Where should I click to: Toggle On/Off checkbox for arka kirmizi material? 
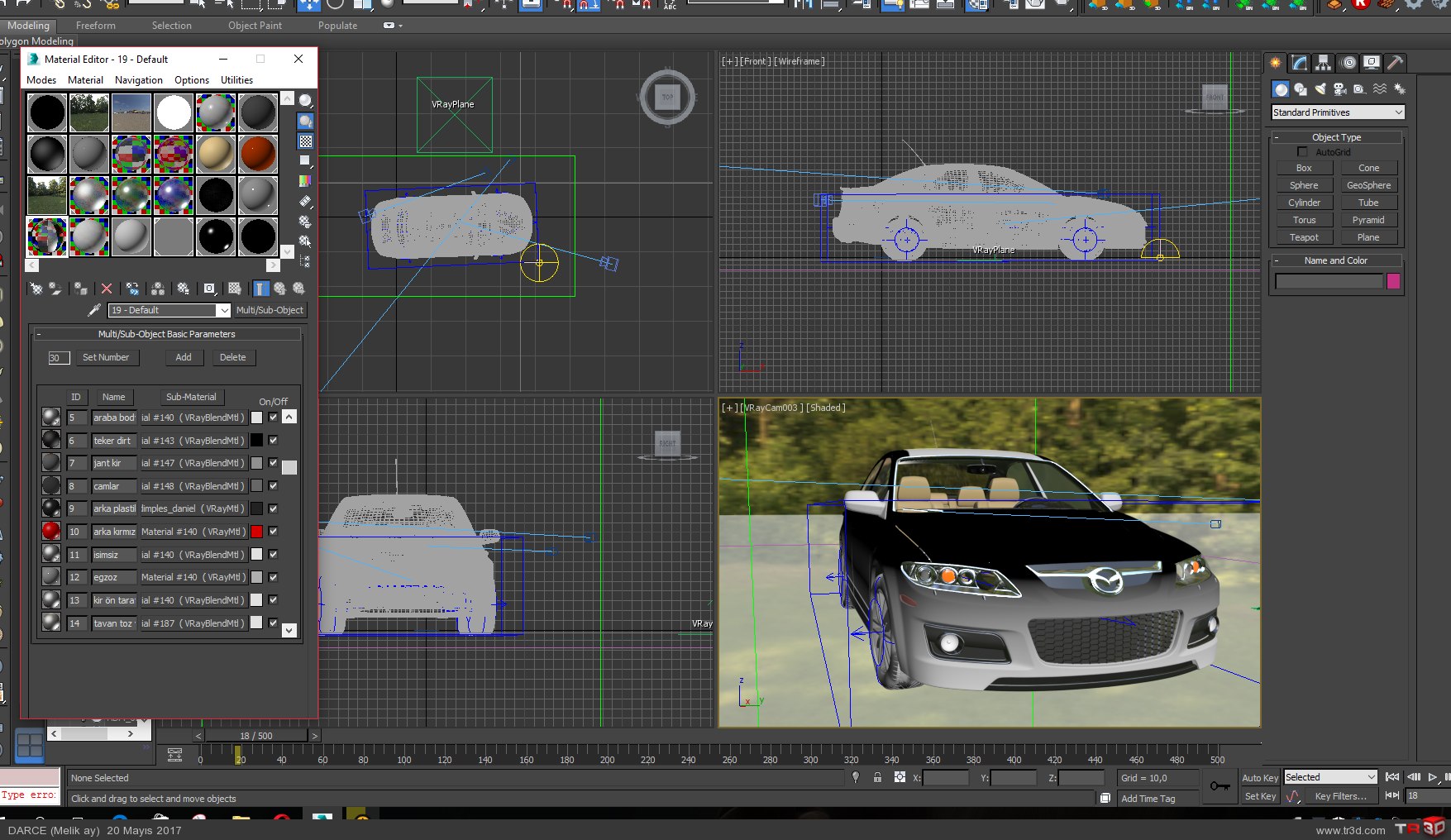(x=273, y=532)
